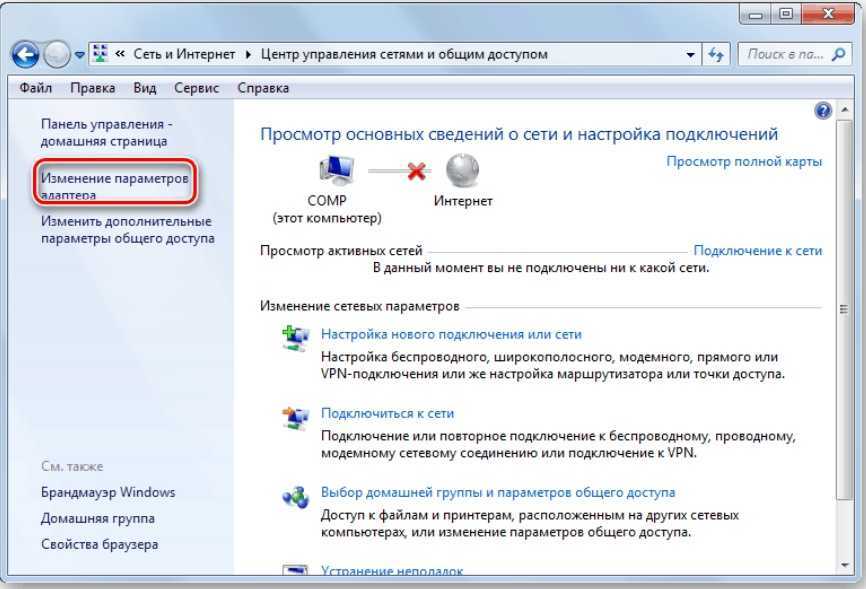Close the window with red X
Viewport: 866px width, 589px height.
pyautogui.click(x=827, y=14)
